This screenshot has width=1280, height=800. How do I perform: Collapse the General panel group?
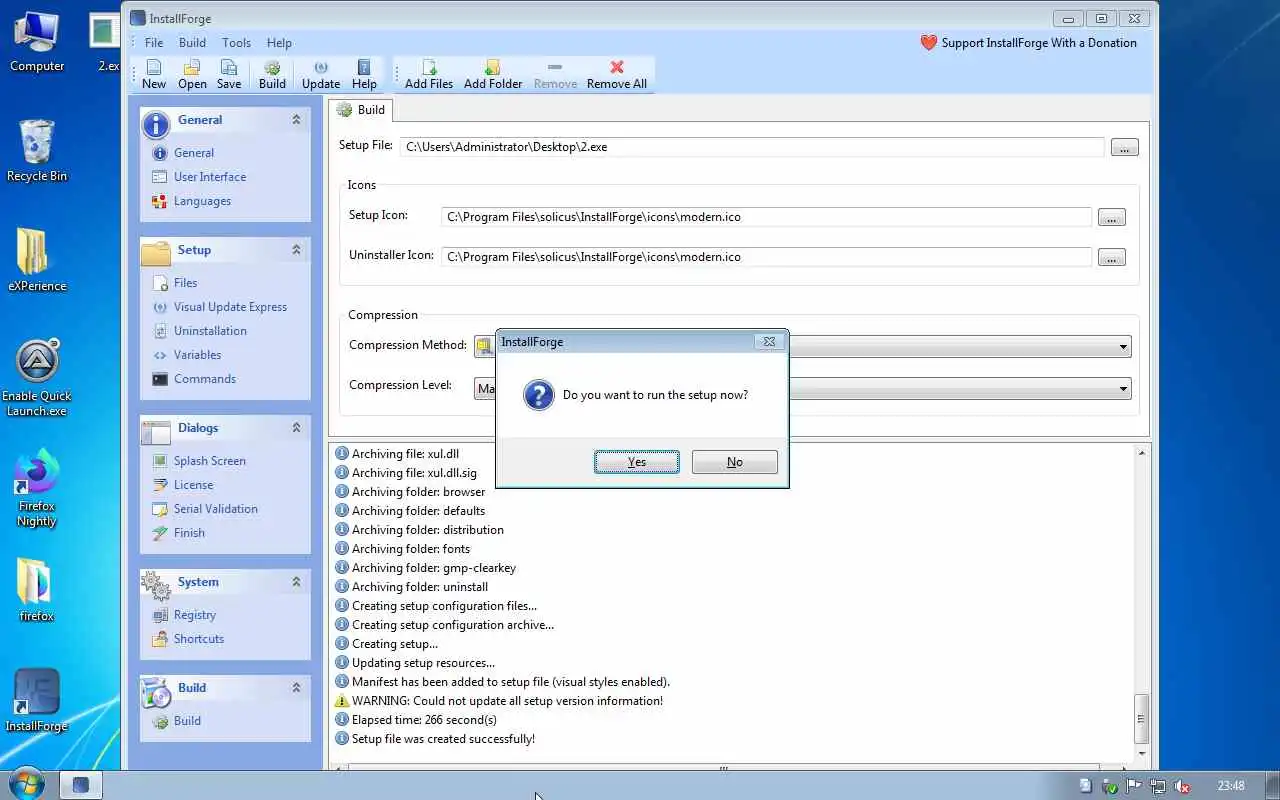pyautogui.click(x=296, y=120)
